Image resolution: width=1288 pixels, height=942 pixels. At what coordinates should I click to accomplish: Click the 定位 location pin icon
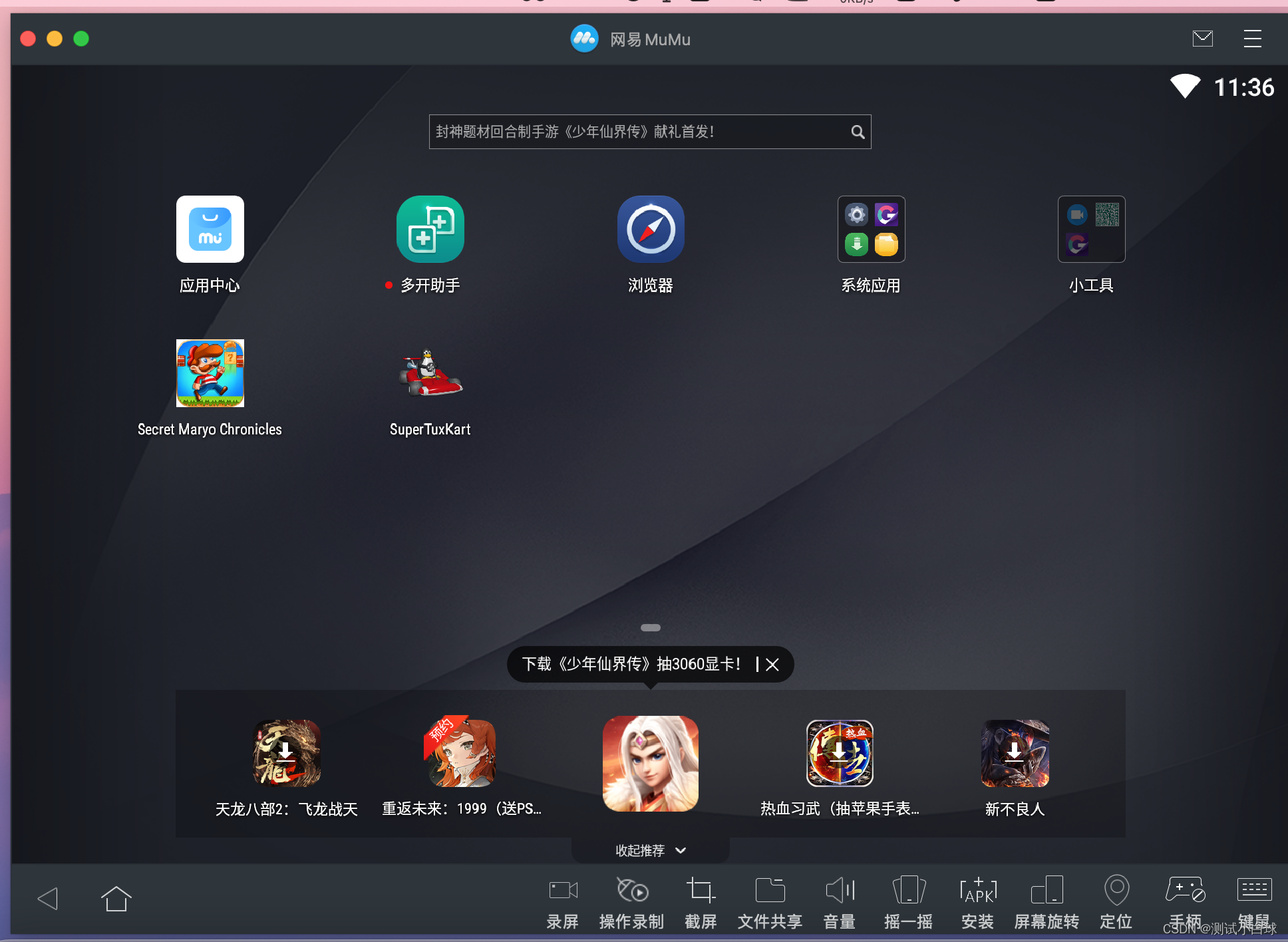pos(1116,890)
